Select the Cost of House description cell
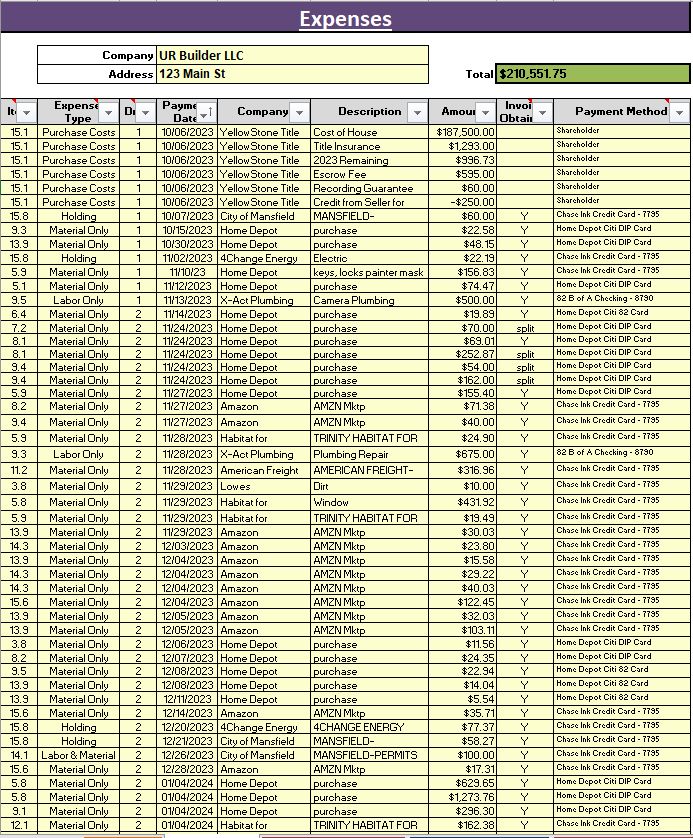This screenshot has height=838, width=693. (369, 132)
